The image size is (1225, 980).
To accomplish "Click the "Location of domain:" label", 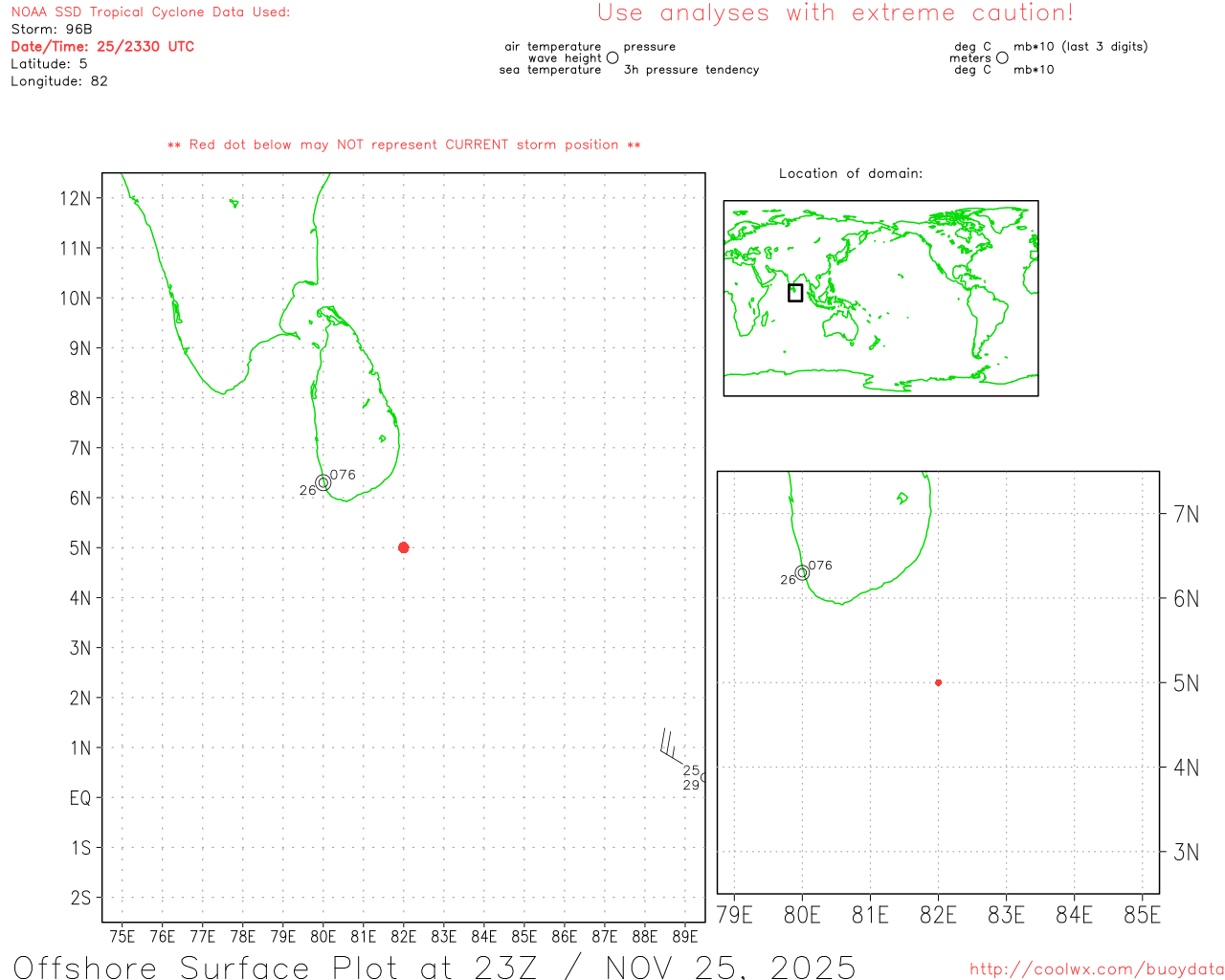I will click(x=851, y=173).
